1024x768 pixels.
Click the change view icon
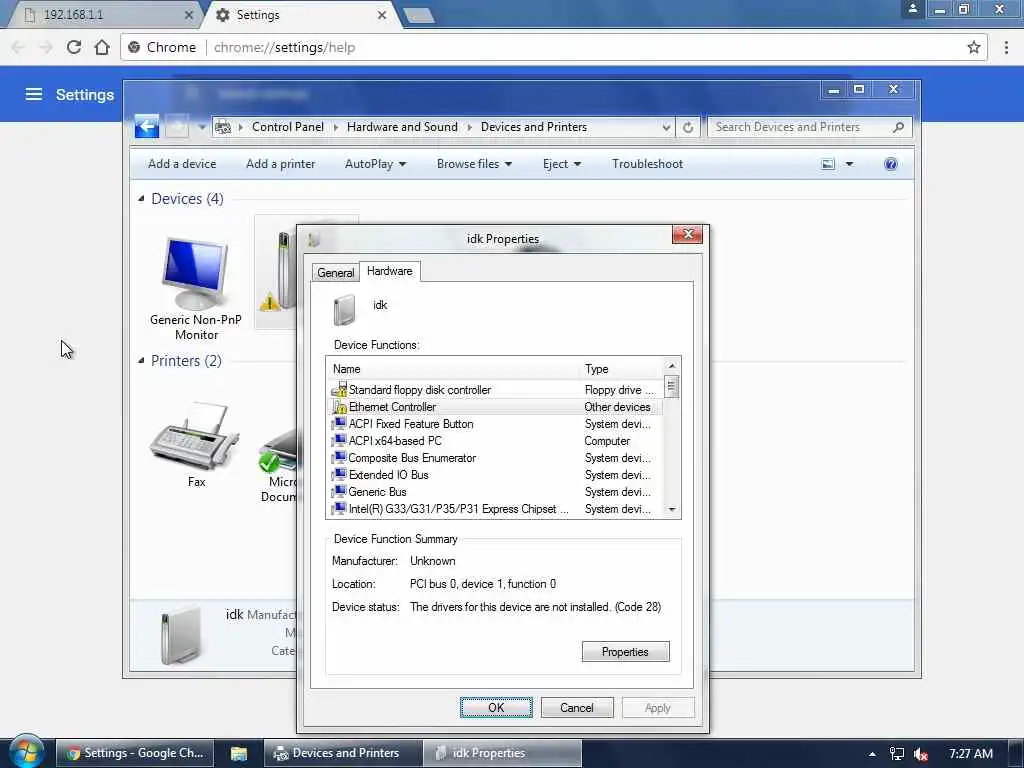(x=827, y=164)
